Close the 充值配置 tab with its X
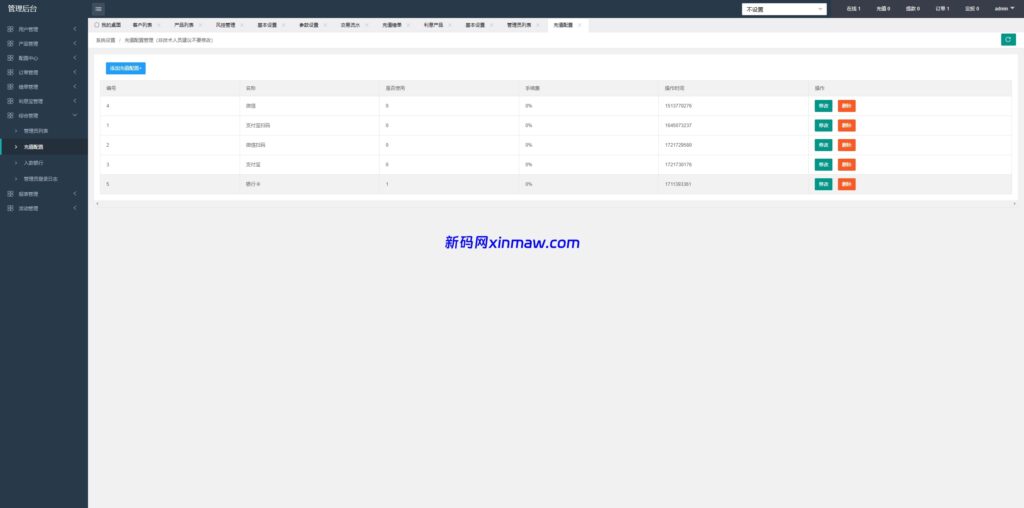This screenshot has width=1024, height=508. pyautogui.click(x=579, y=24)
